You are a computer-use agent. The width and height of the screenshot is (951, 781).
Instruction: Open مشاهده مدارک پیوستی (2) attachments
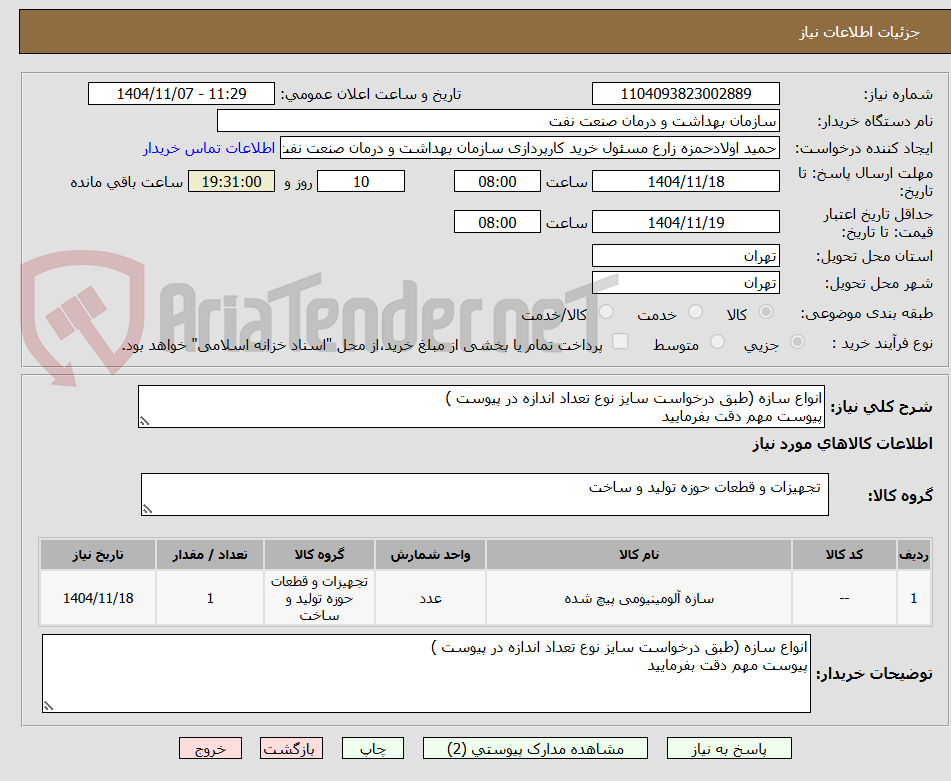click(535, 748)
